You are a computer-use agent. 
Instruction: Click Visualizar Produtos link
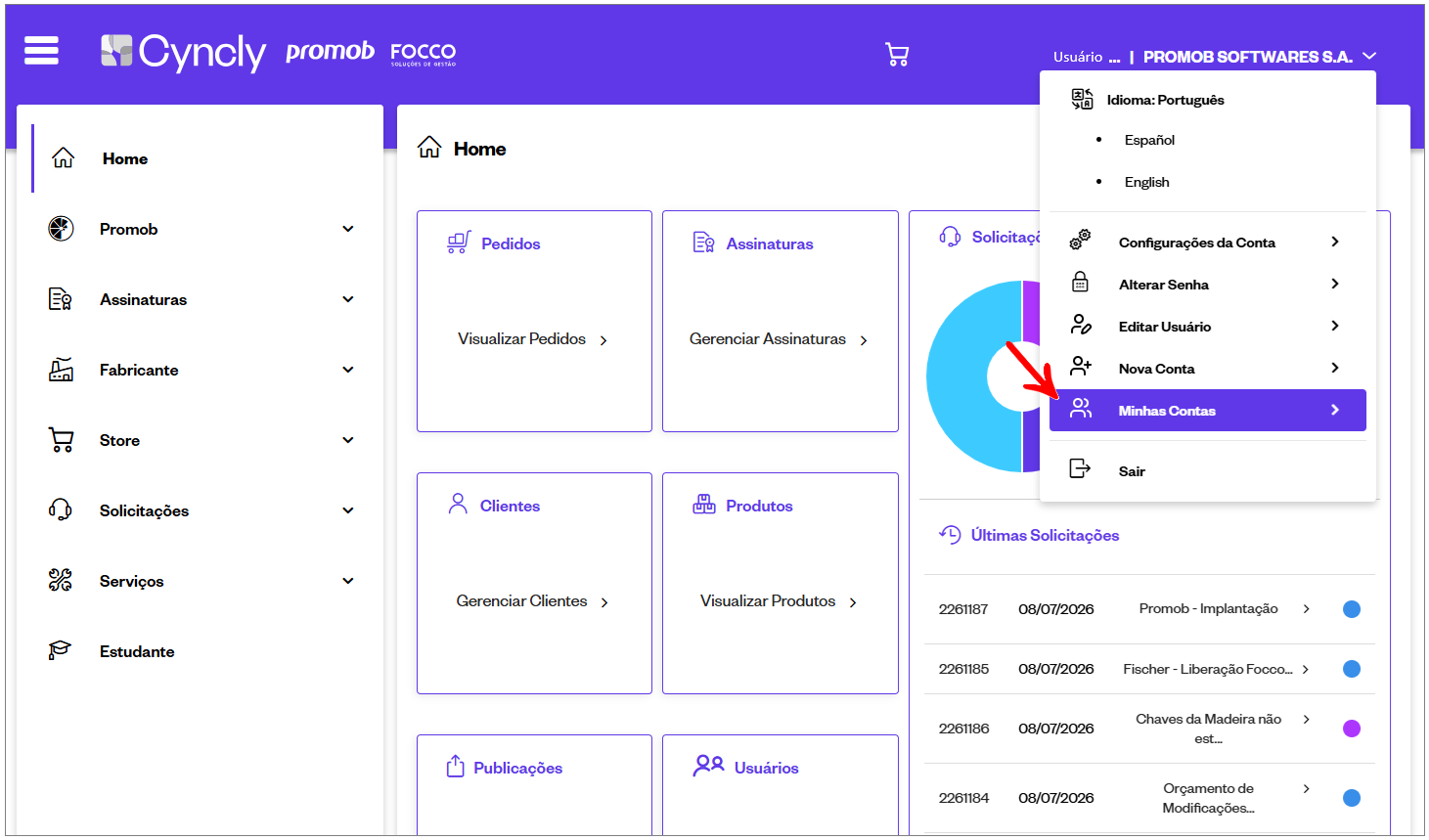[x=779, y=601]
